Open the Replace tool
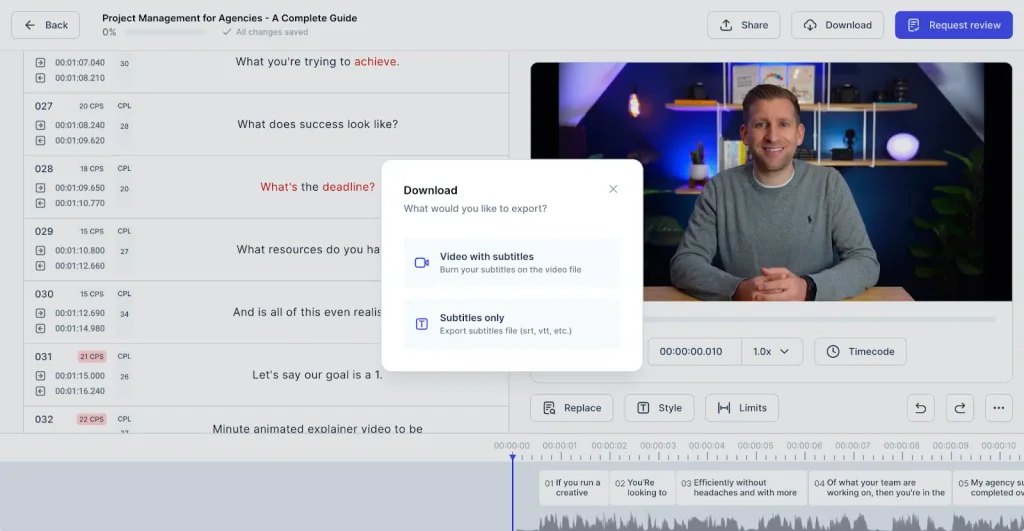The image size is (1024, 531). click(572, 408)
